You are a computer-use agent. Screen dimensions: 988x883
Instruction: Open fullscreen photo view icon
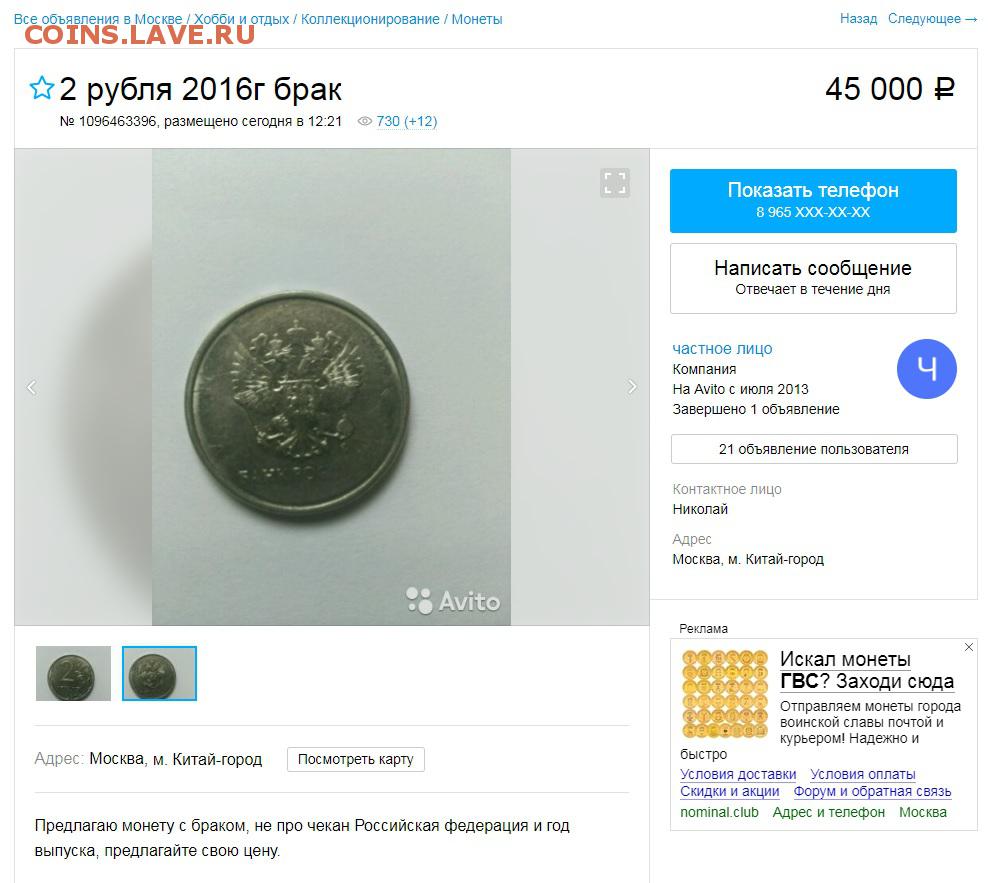tap(615, 183)
